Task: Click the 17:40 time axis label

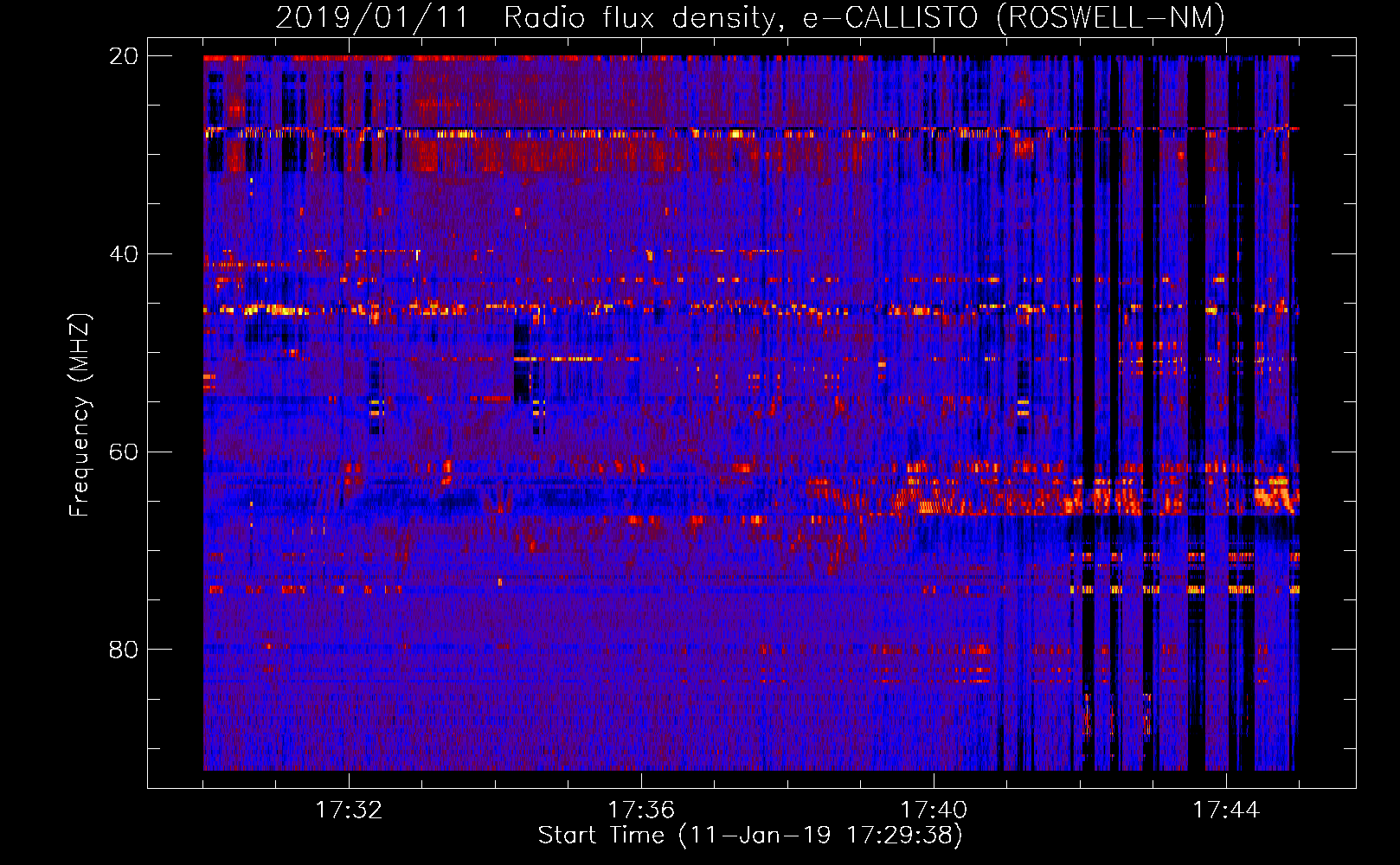Action: tap(934, 811)
